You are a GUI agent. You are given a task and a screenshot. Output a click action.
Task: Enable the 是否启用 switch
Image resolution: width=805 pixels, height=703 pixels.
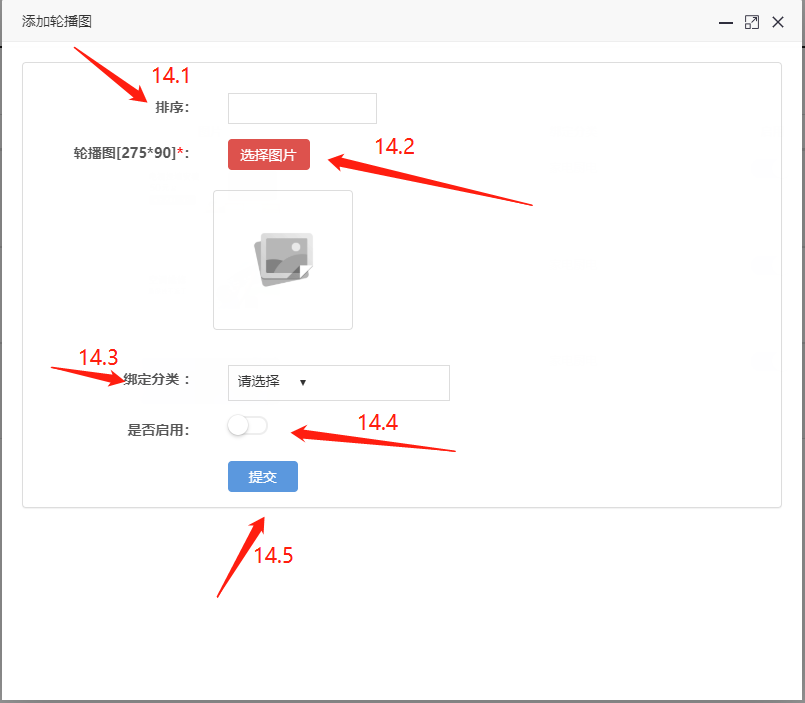pos(247,426)
